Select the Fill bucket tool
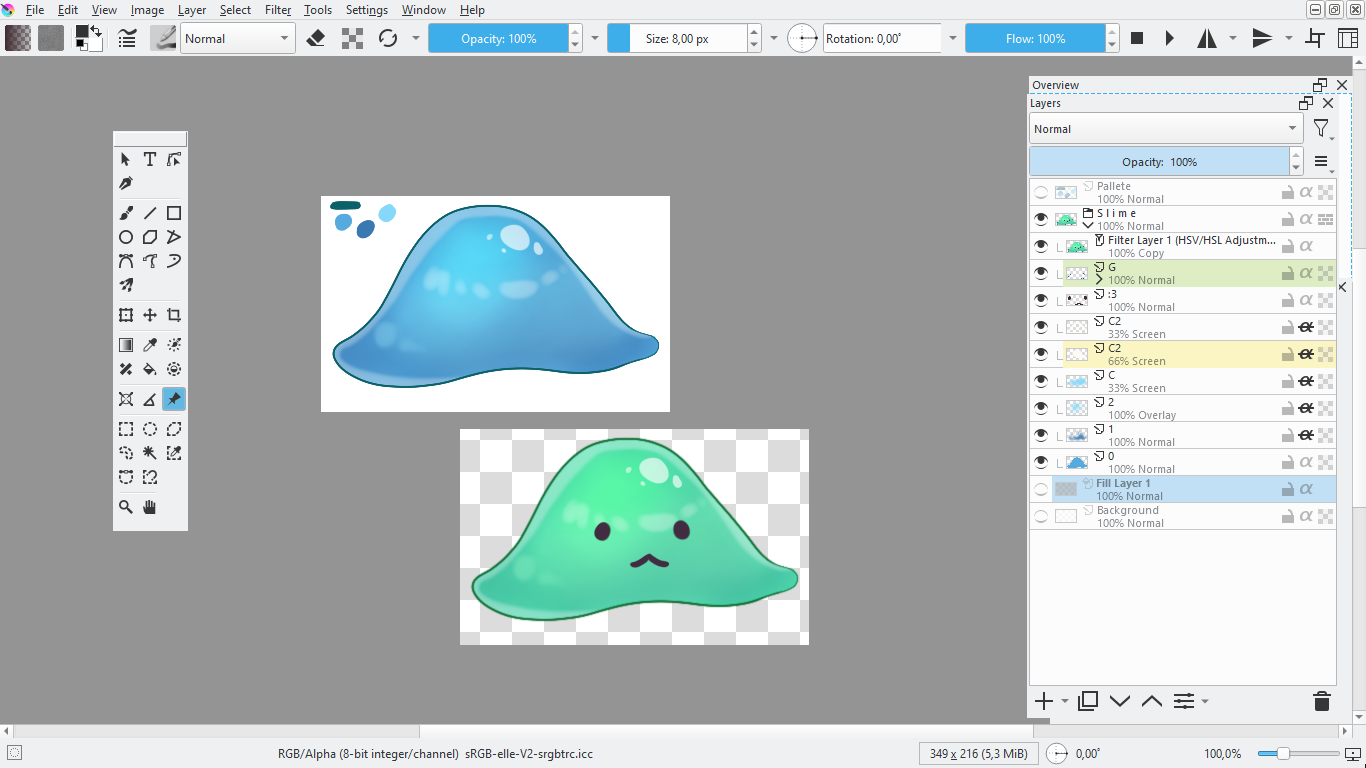The height and width of the screenshot is (768, 1366). pyautogui.click(x=150, y=369)
